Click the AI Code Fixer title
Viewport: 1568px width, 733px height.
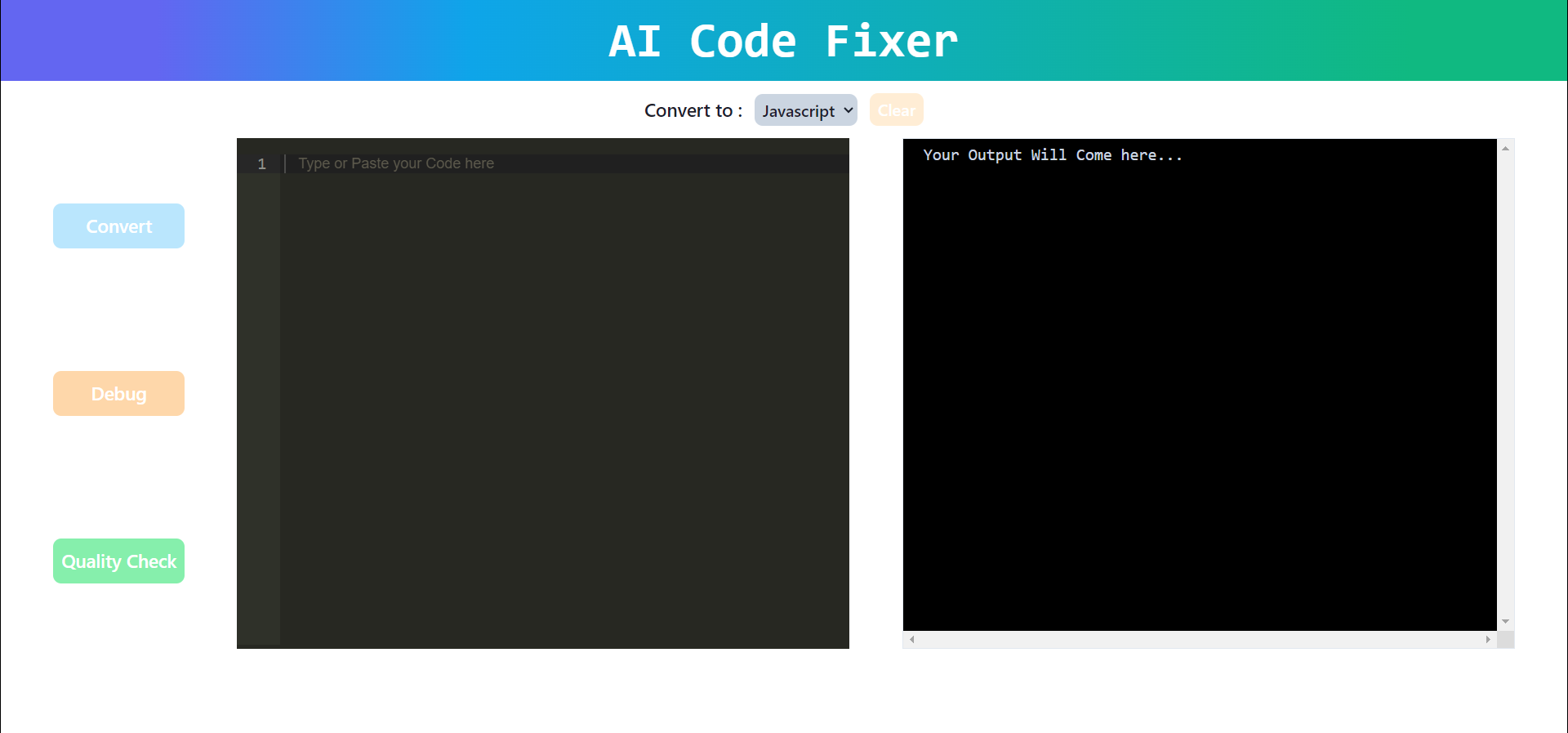point(783,41)
